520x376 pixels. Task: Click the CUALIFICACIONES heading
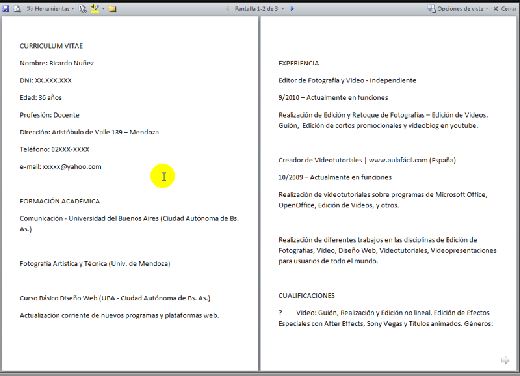[x=306, y=295]
